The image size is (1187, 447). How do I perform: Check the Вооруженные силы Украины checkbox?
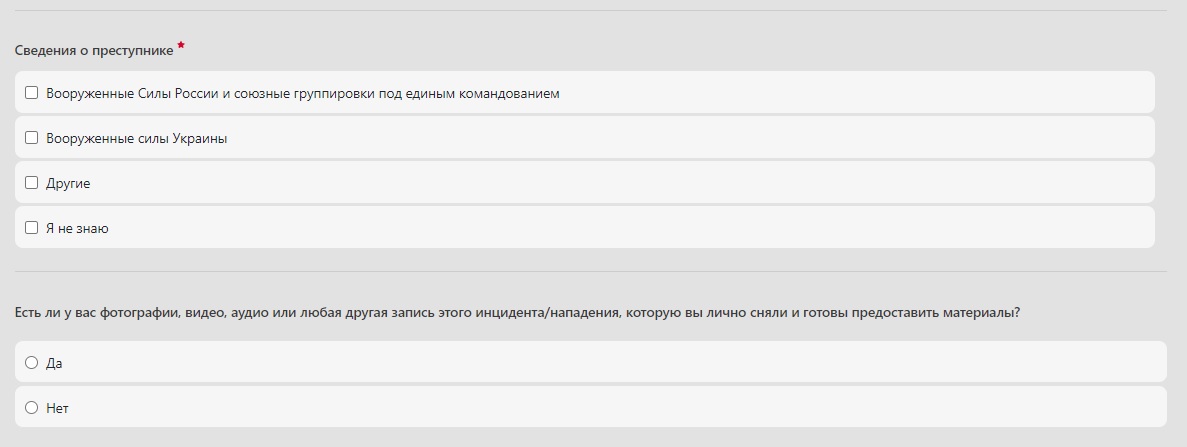(31, 138)
